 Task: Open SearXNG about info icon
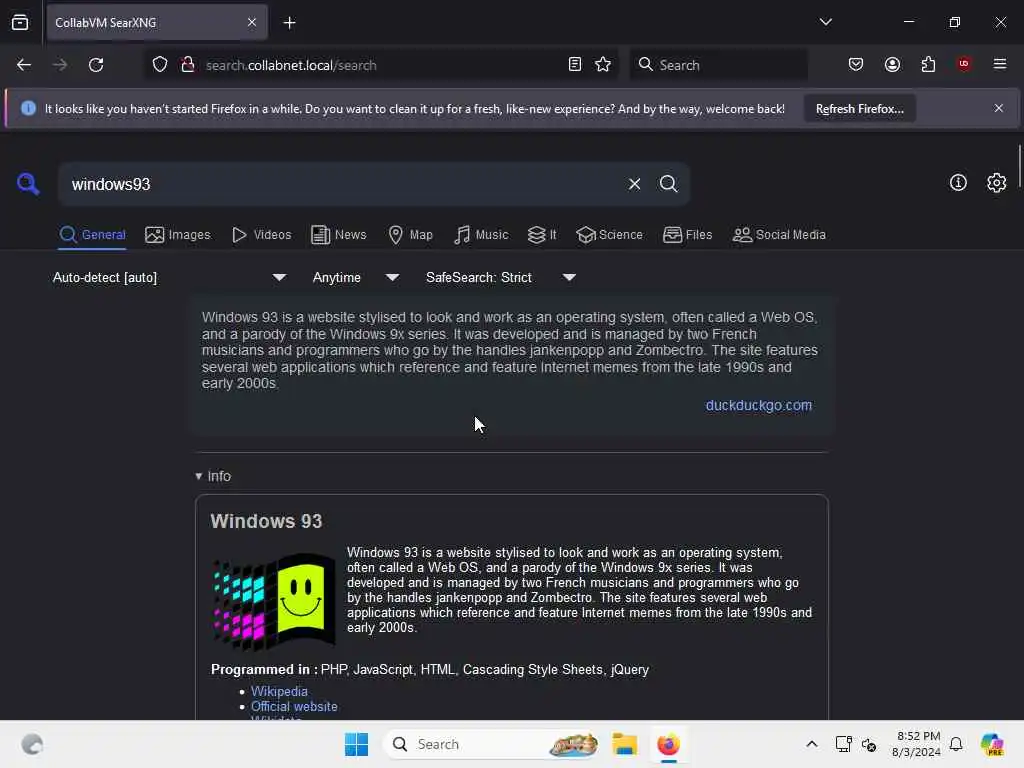click(x=958, y=183)
